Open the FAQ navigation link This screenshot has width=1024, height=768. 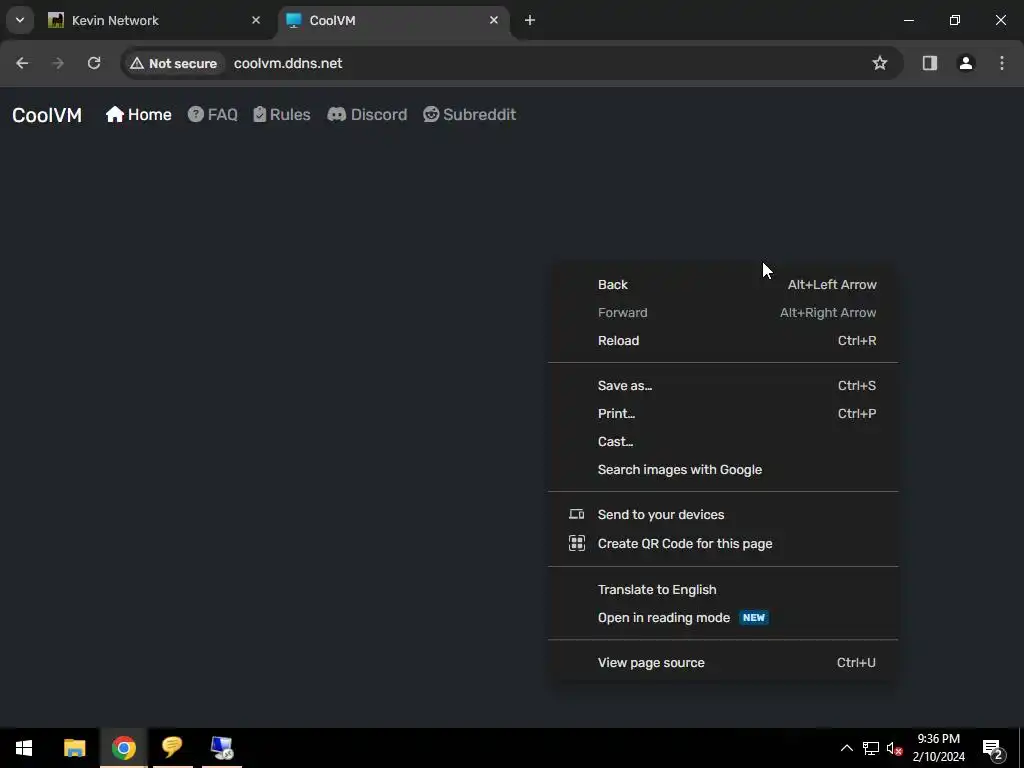point(213,114)
